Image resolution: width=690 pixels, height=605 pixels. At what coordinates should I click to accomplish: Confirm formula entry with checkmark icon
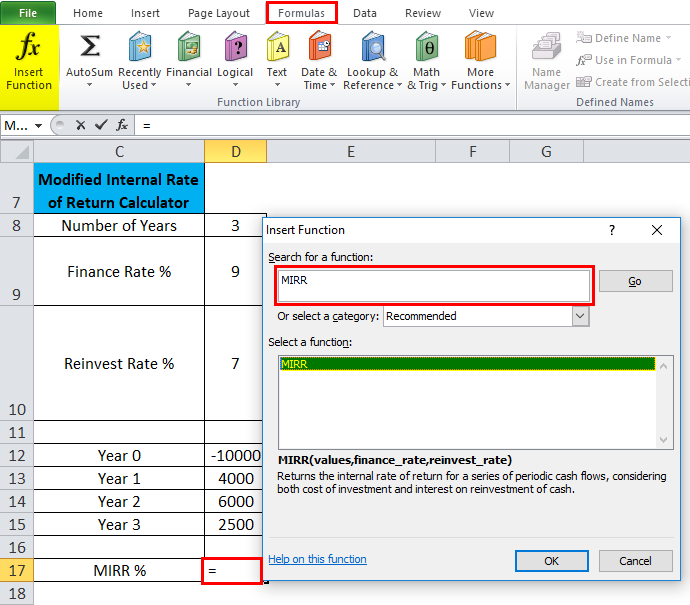[x=101, y=125]
